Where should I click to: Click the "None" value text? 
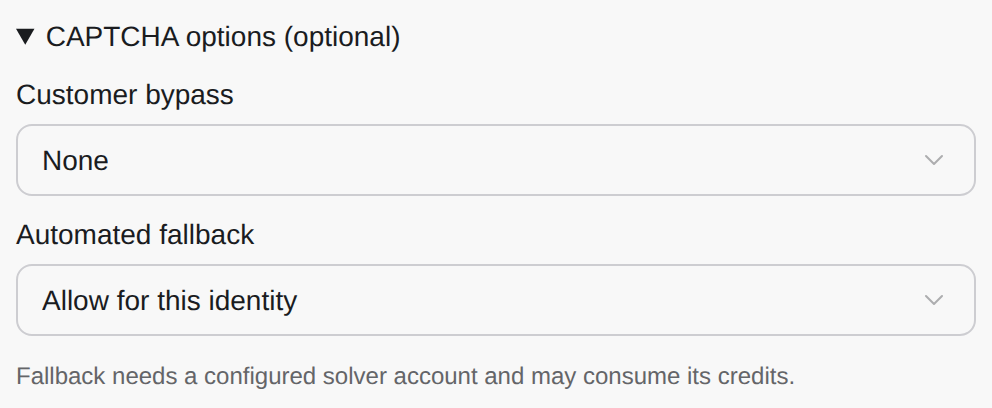tap(75, 161)
